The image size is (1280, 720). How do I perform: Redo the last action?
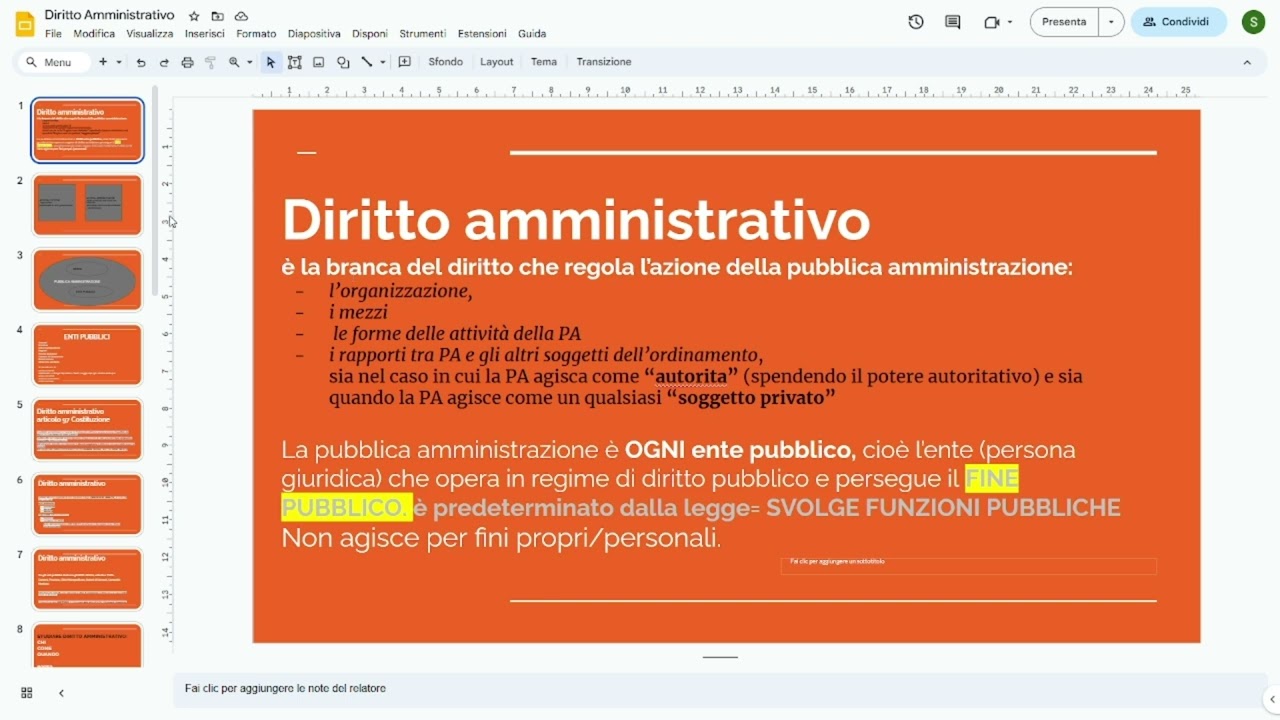[164, 62]
